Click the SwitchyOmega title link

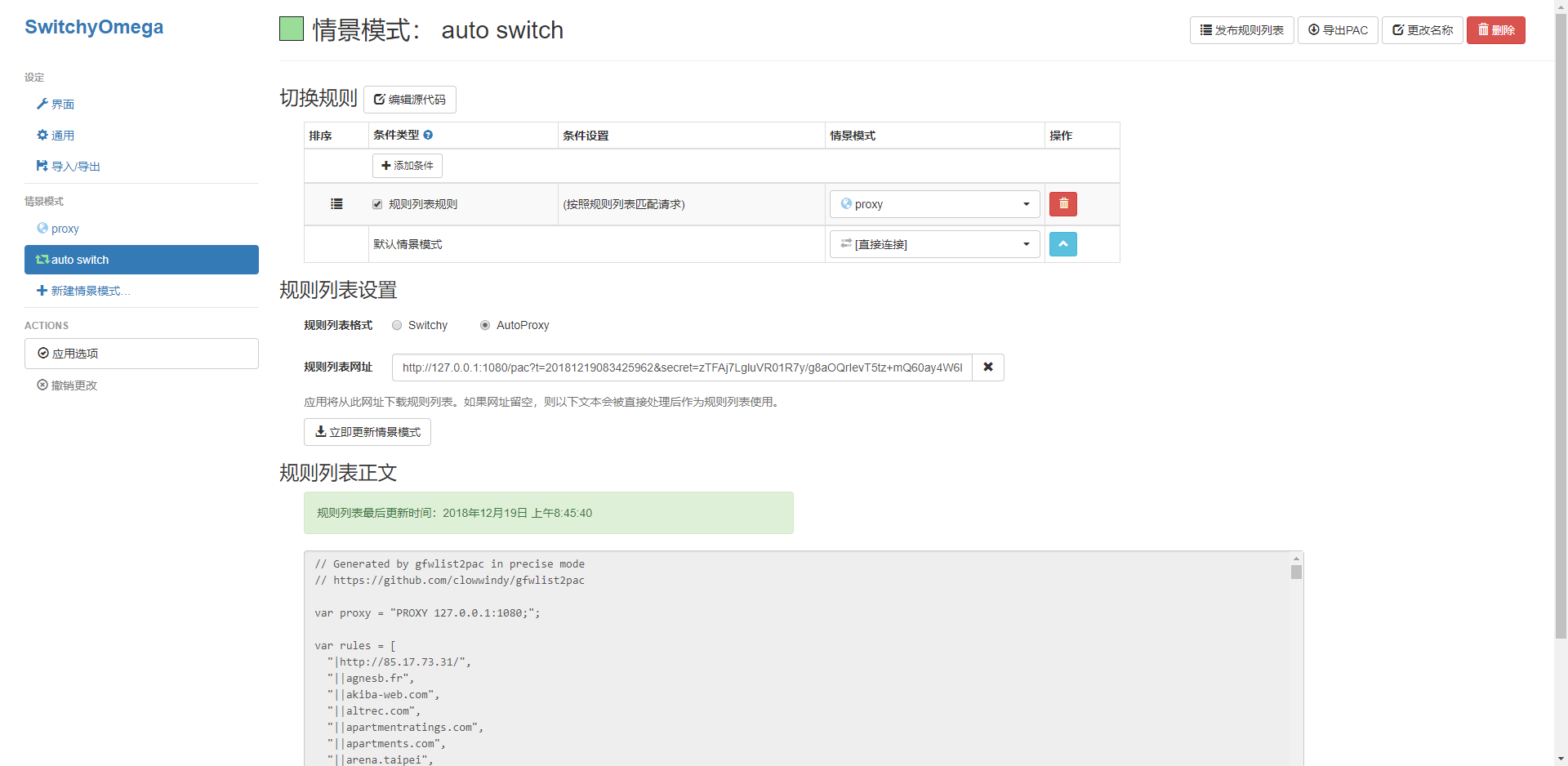94,27
